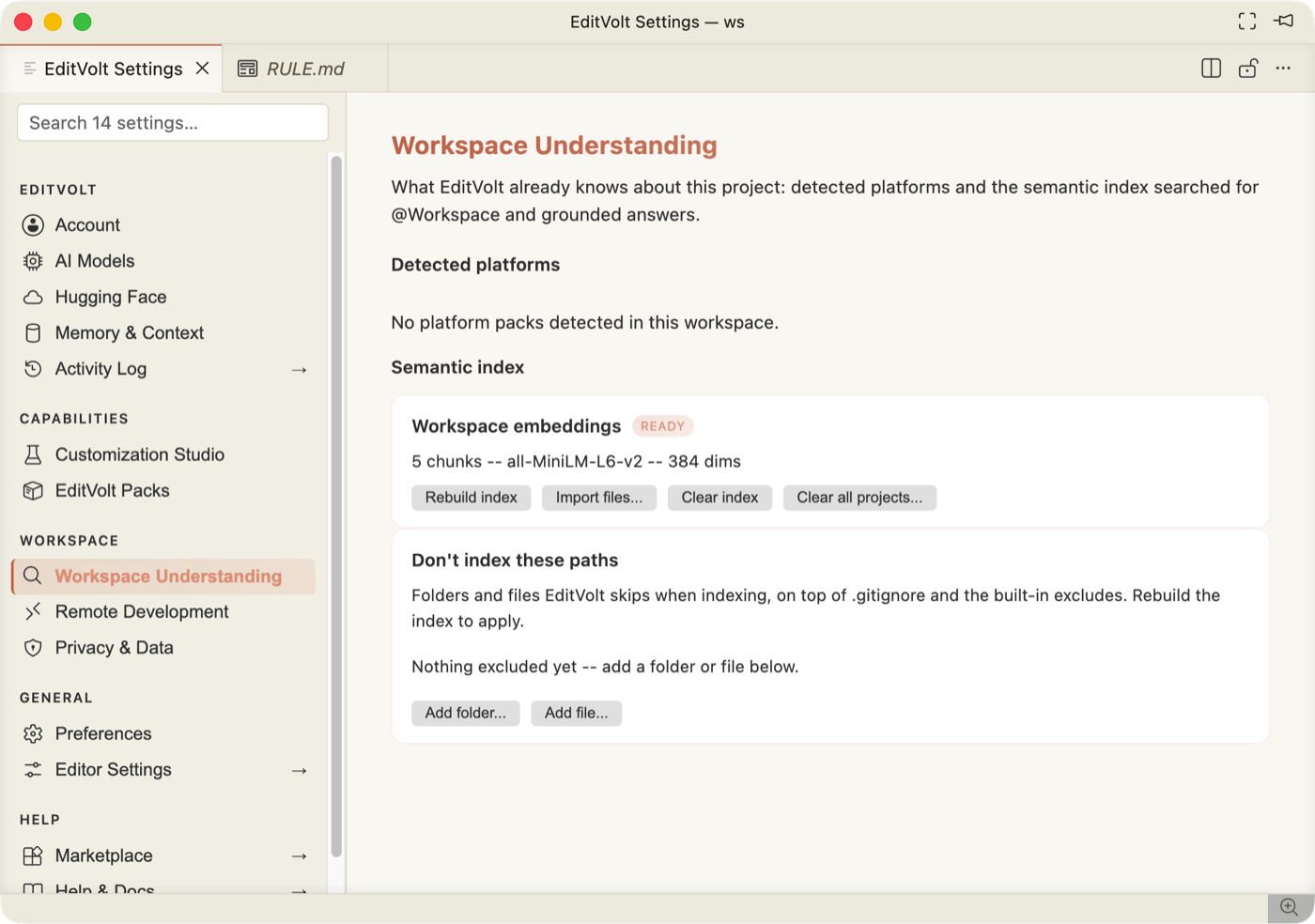Open the Memory & Context page

point(163,333)
